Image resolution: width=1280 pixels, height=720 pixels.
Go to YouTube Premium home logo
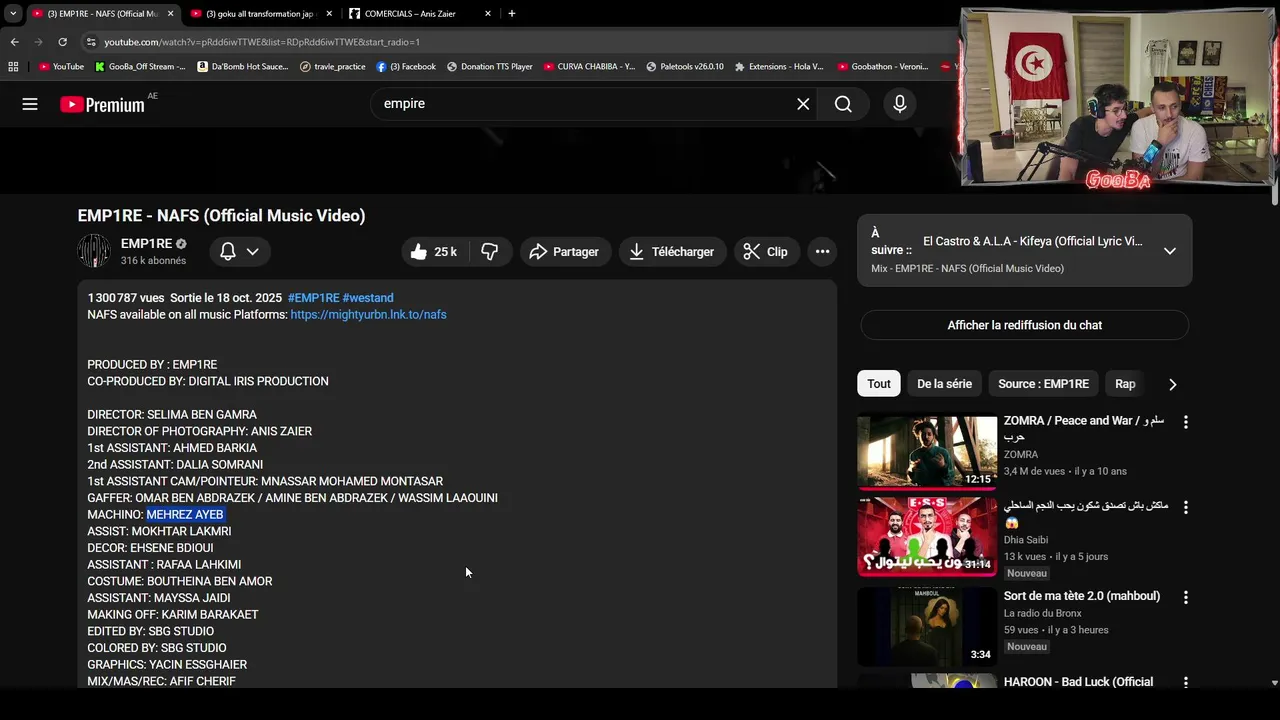[x=103, y=104]
